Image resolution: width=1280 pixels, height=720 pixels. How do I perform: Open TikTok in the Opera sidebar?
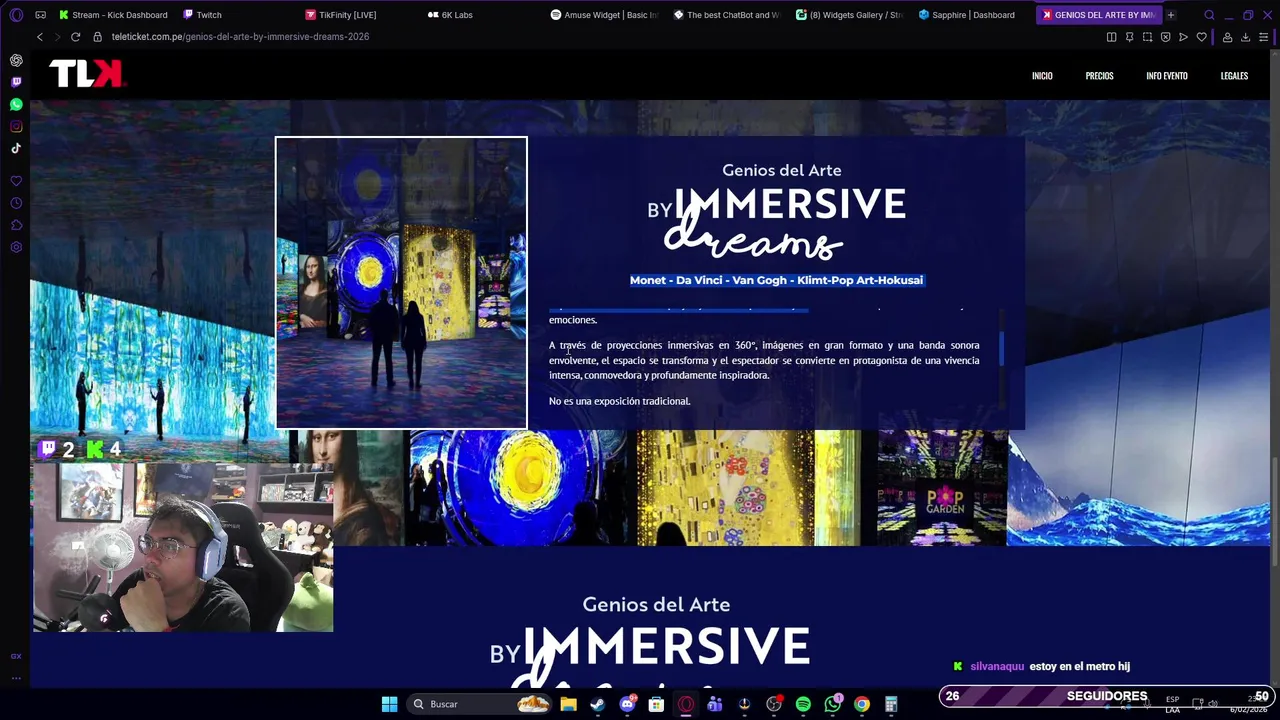pos(16,148)
